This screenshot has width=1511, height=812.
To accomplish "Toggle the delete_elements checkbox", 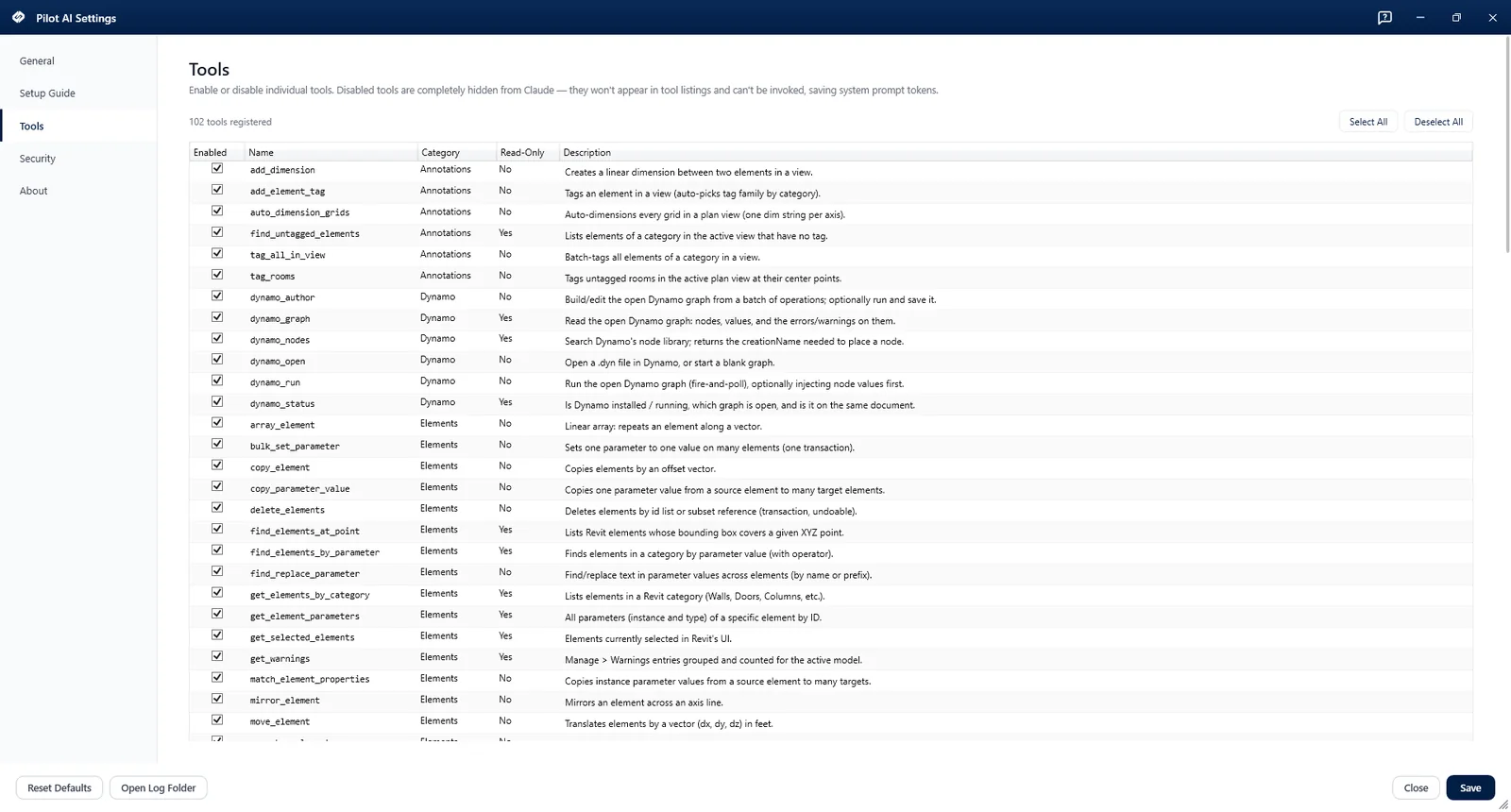I will (x=217, y=508).
